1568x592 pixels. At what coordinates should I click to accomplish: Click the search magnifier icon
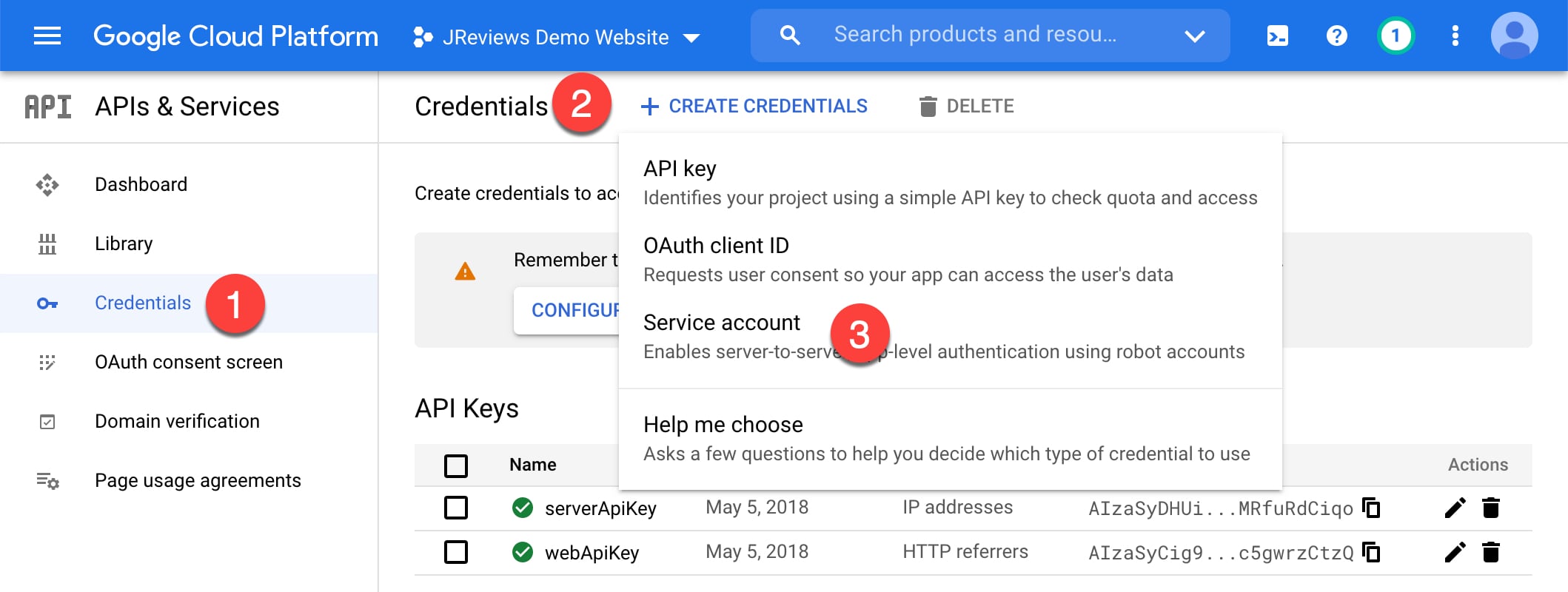tap(790, 35)
